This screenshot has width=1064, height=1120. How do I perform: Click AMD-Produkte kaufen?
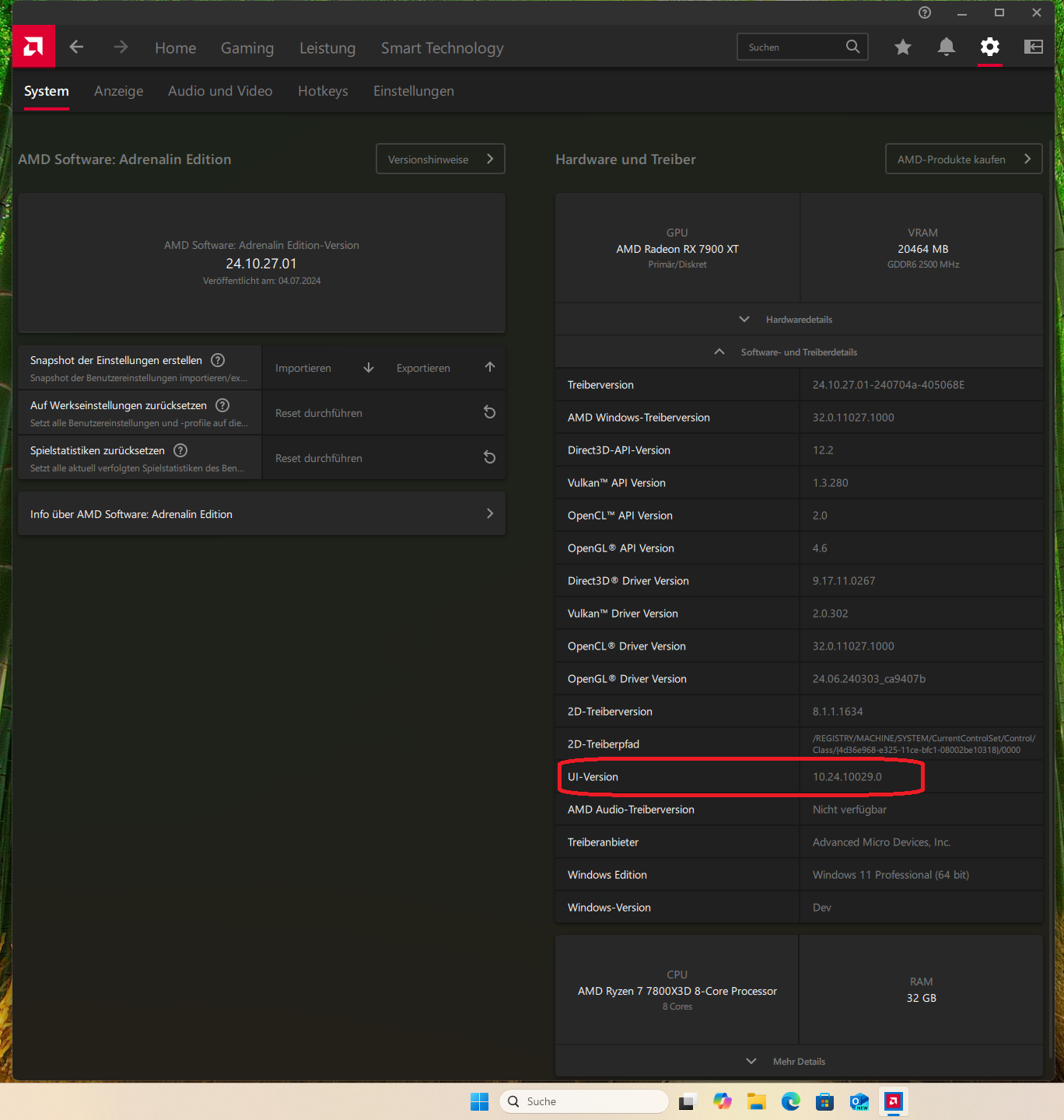[963, 159]
